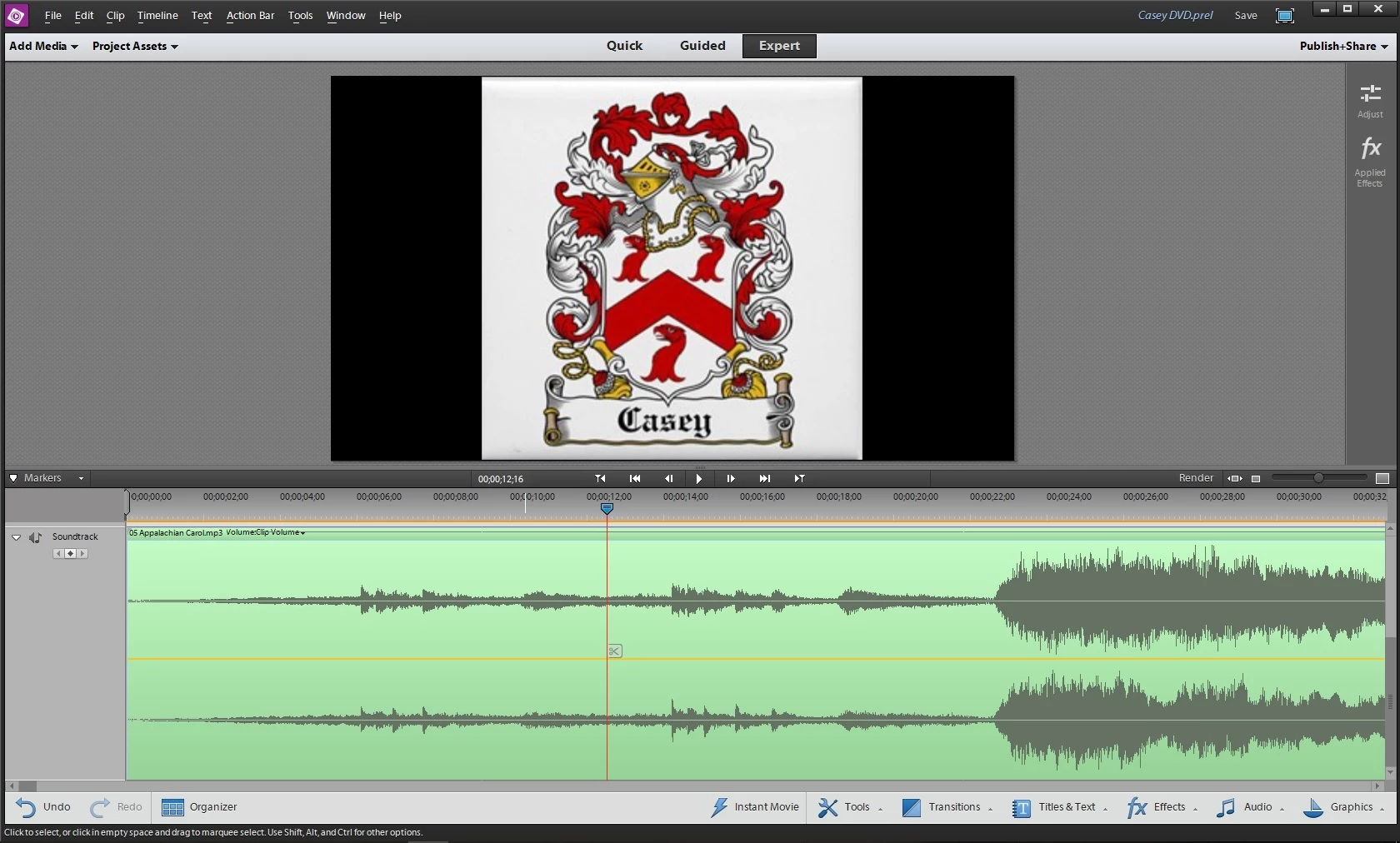The width and height of the screenshot is (1400, 843).
Task: Click the timeline zoom out icon
Action: pyautogui.click(x=1256, y=478)
